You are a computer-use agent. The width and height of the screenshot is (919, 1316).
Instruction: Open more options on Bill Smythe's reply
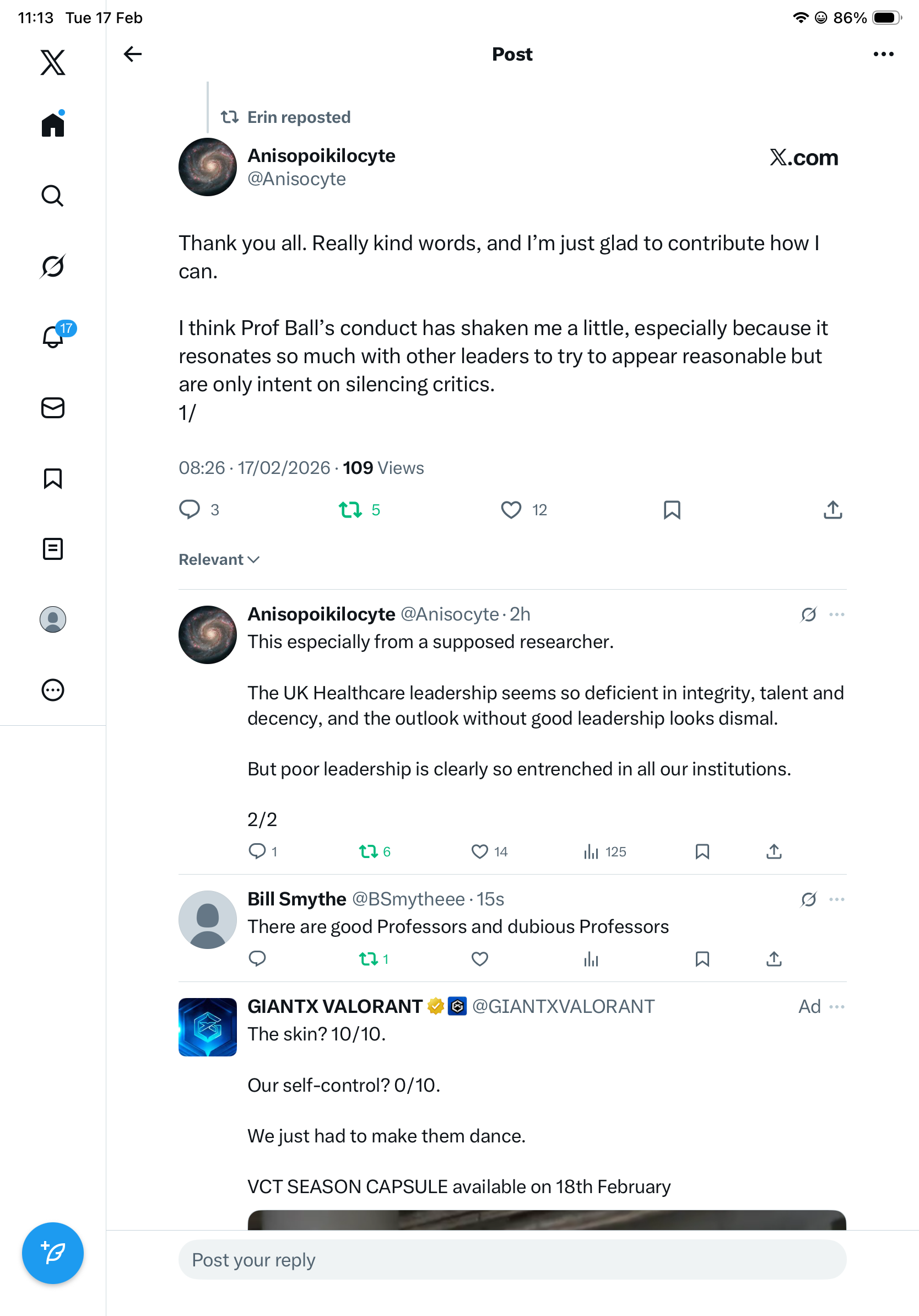point(836,899)
